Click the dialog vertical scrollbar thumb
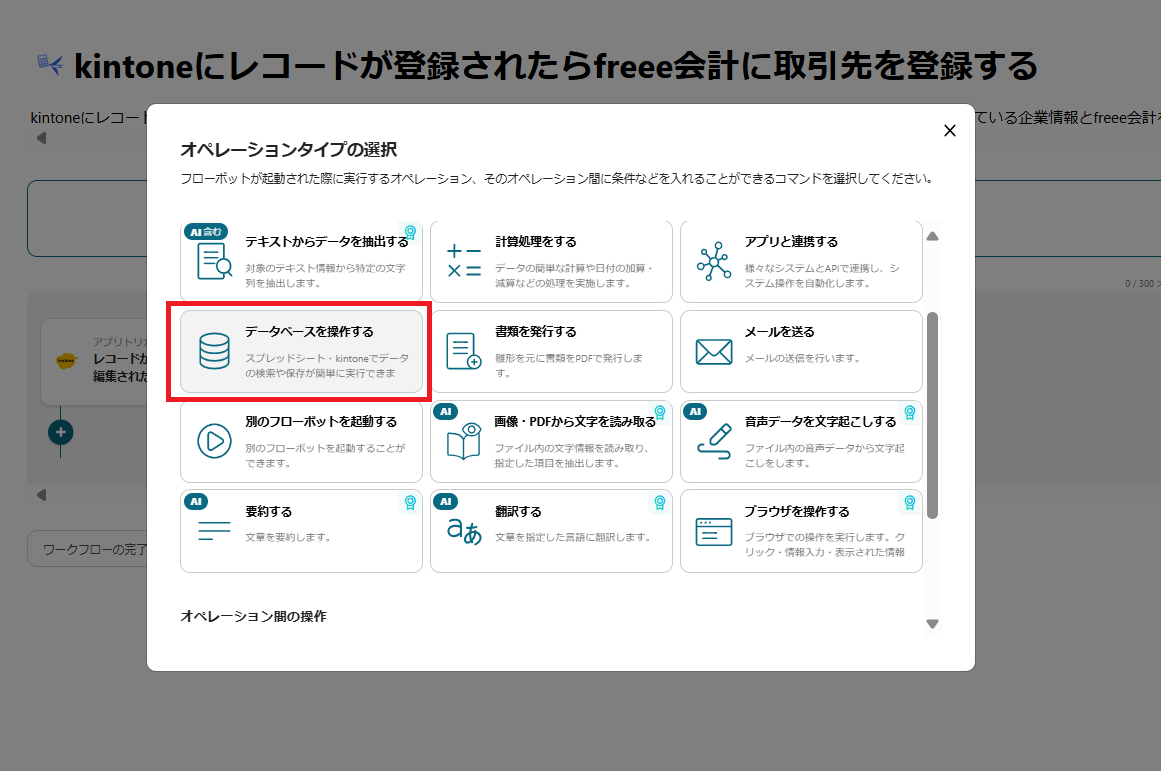This screenshot has width=1161, height=771. [x=932, y=415]
